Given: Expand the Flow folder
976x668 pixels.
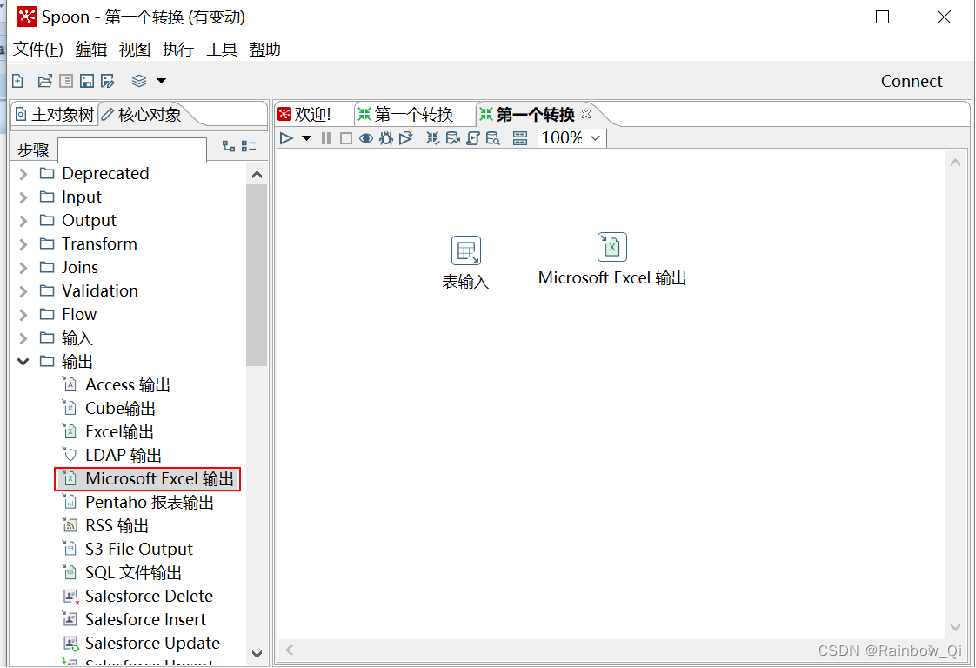Looking at the screenshot, I should (x=23, y=315).
